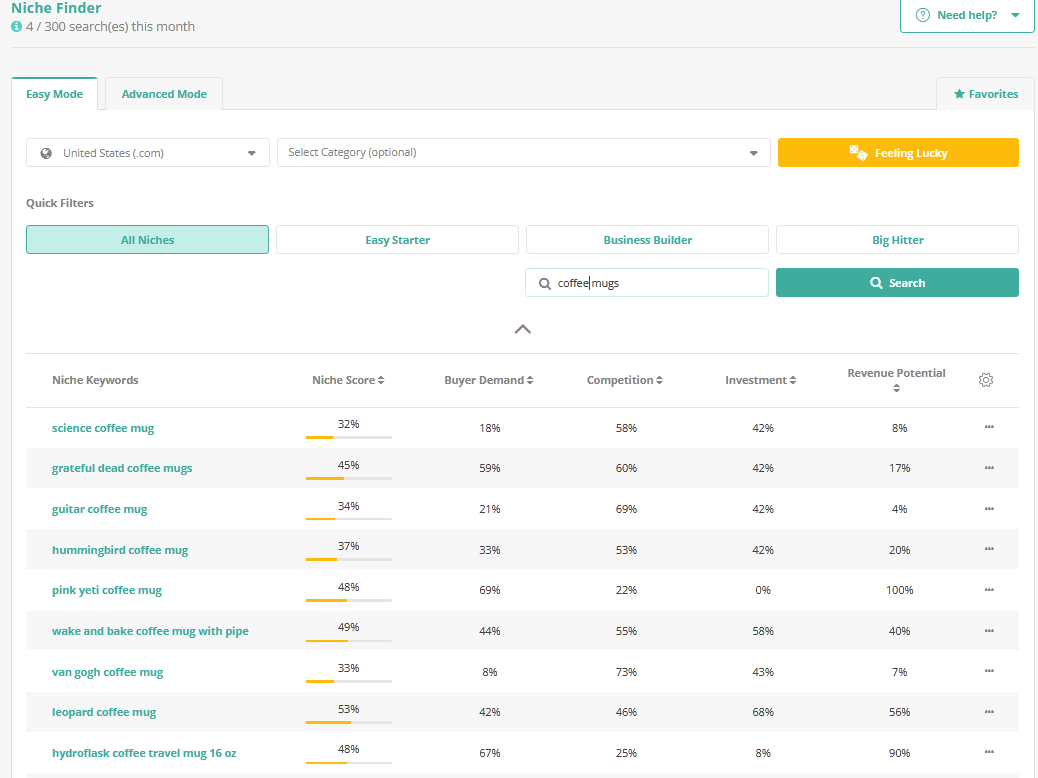Click the info icon beside search count
Viewport: 1038px width, 778px height.
16,27
